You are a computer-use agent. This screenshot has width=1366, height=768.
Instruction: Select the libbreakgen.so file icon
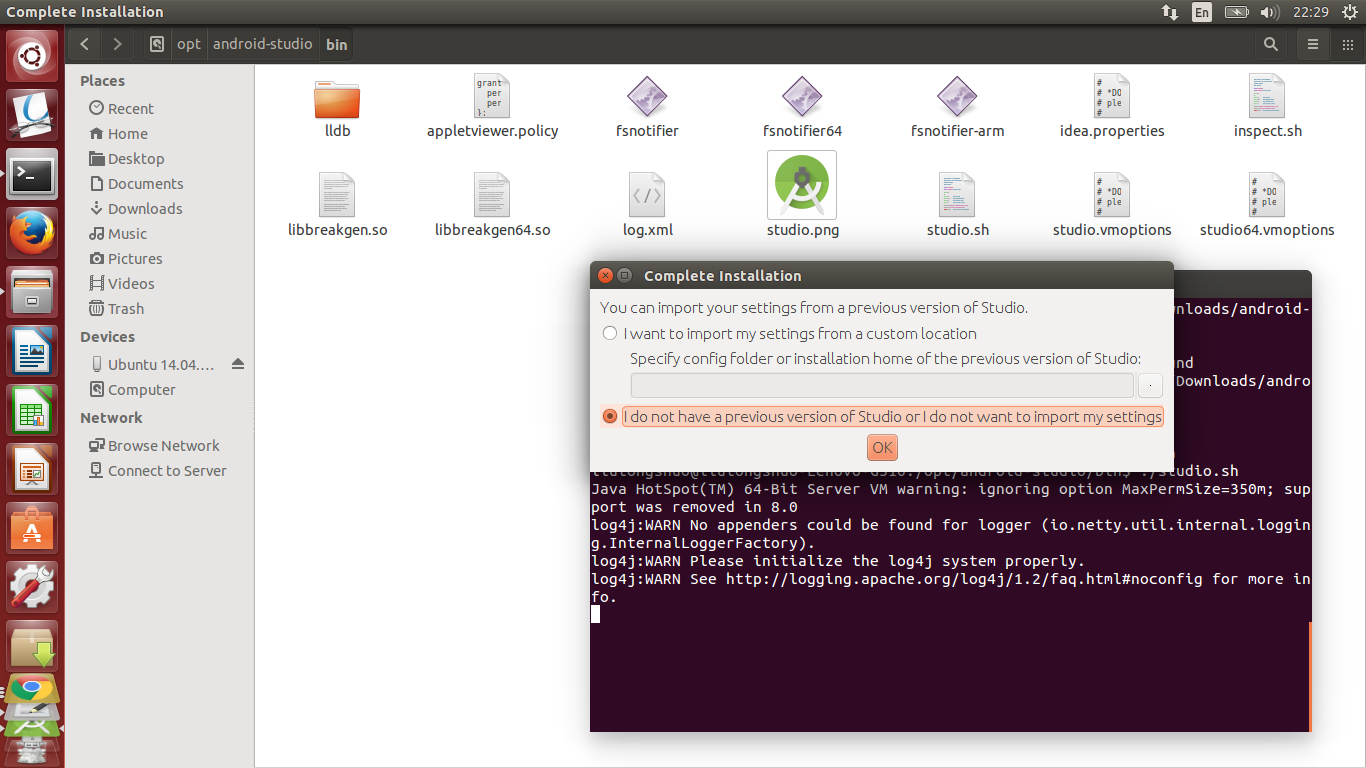(337, 195)
